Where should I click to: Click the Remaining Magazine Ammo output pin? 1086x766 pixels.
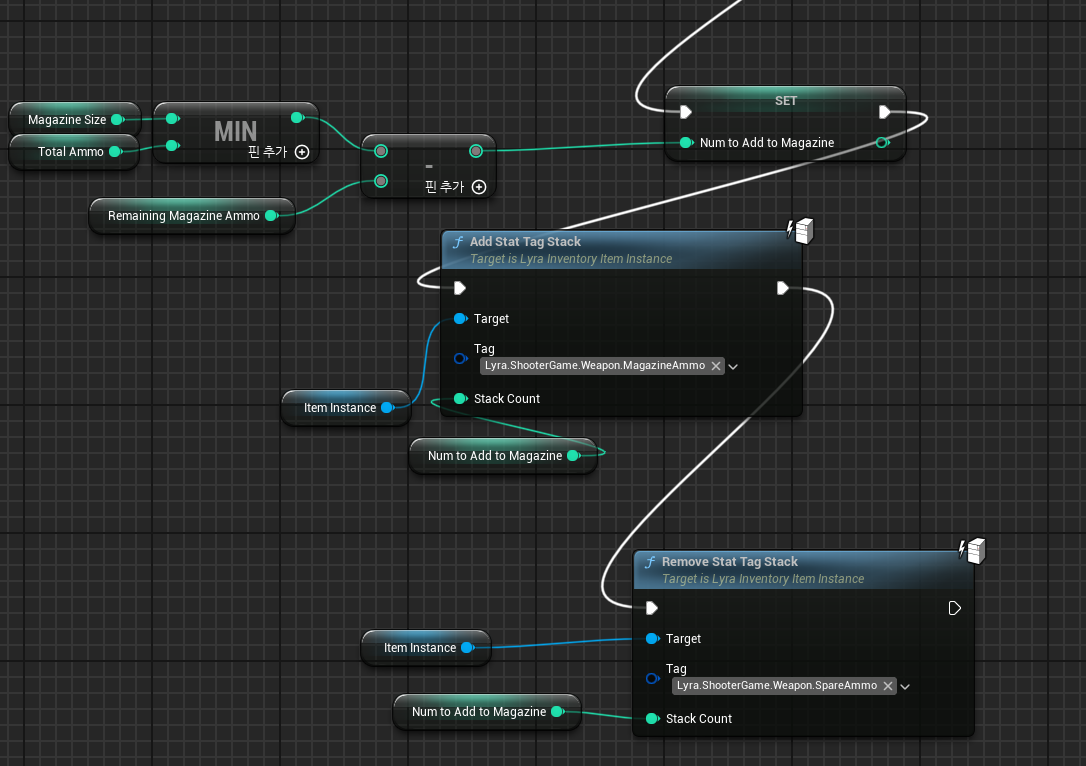(x=272, y=215)
